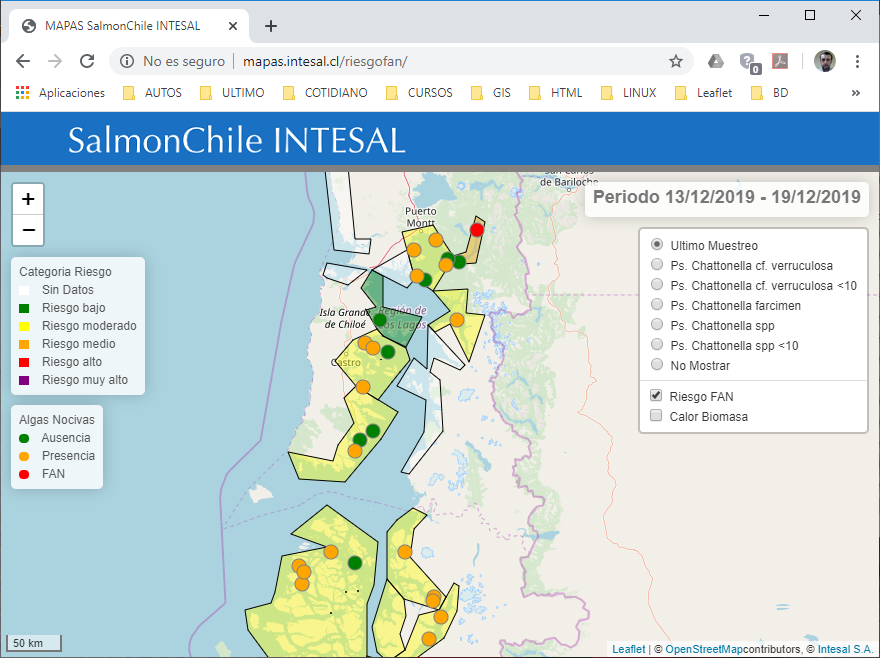Open the Chrome profile avatar
The image size is (880, 658).
[x=824, y=61]
